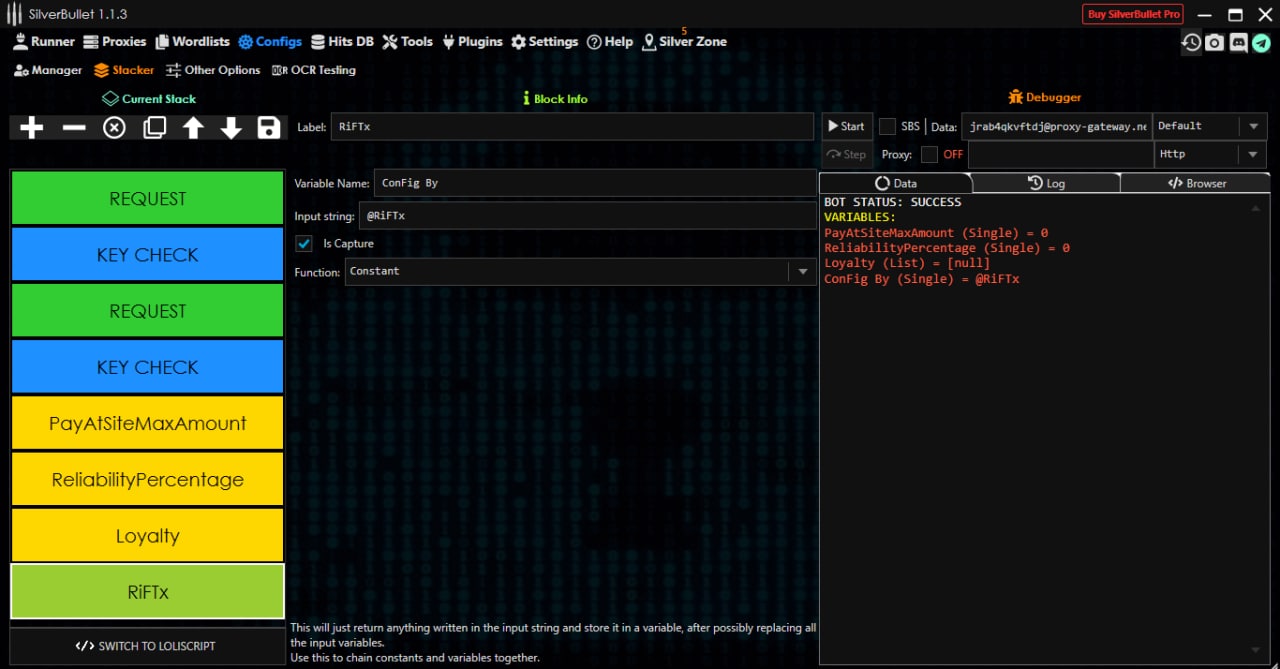1280x669 pixels.
Task: Save the config with the floppy disk icon
Action: coord(268,128)
